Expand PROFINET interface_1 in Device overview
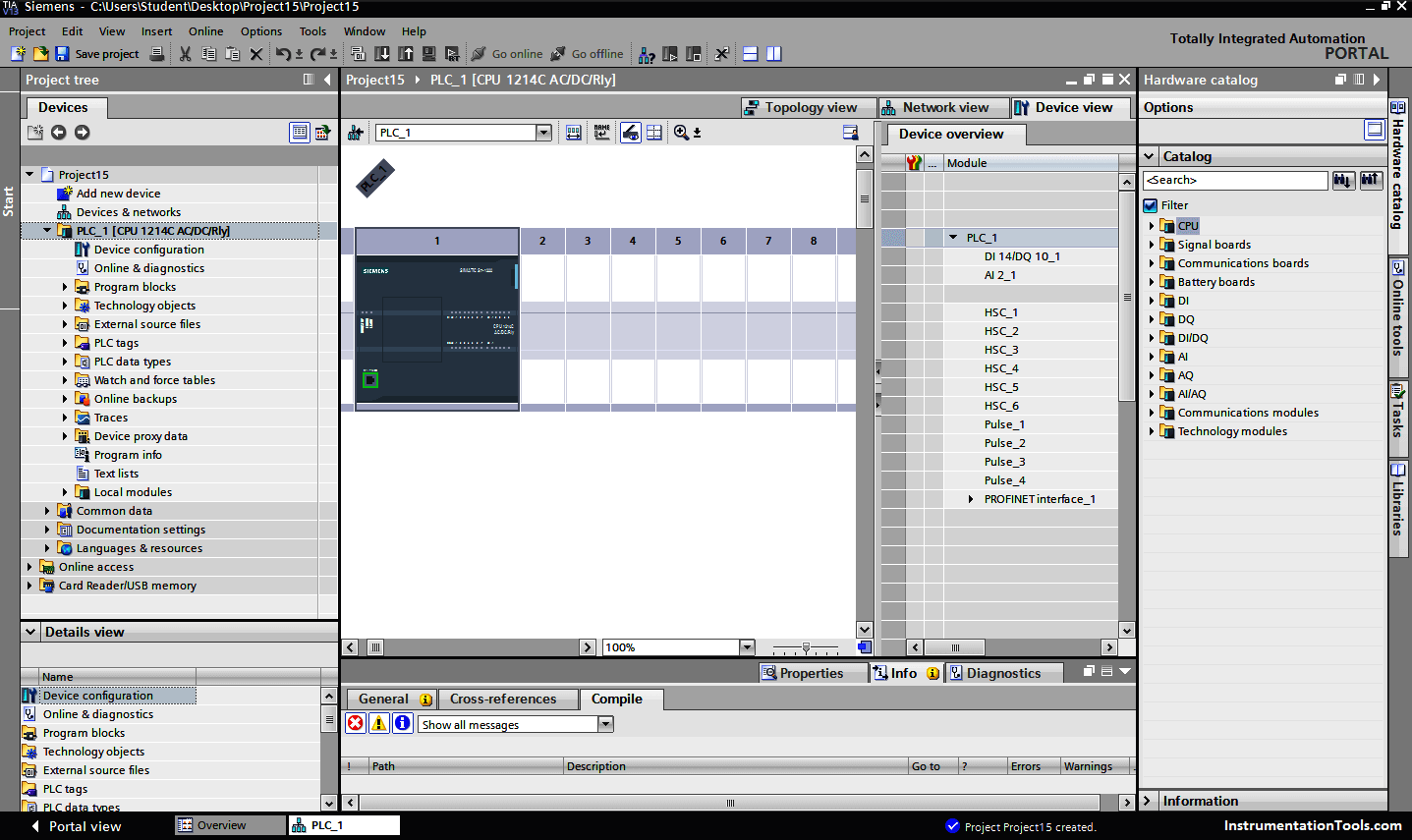The width and height of the screenshot is (1412, 840). 971,499
